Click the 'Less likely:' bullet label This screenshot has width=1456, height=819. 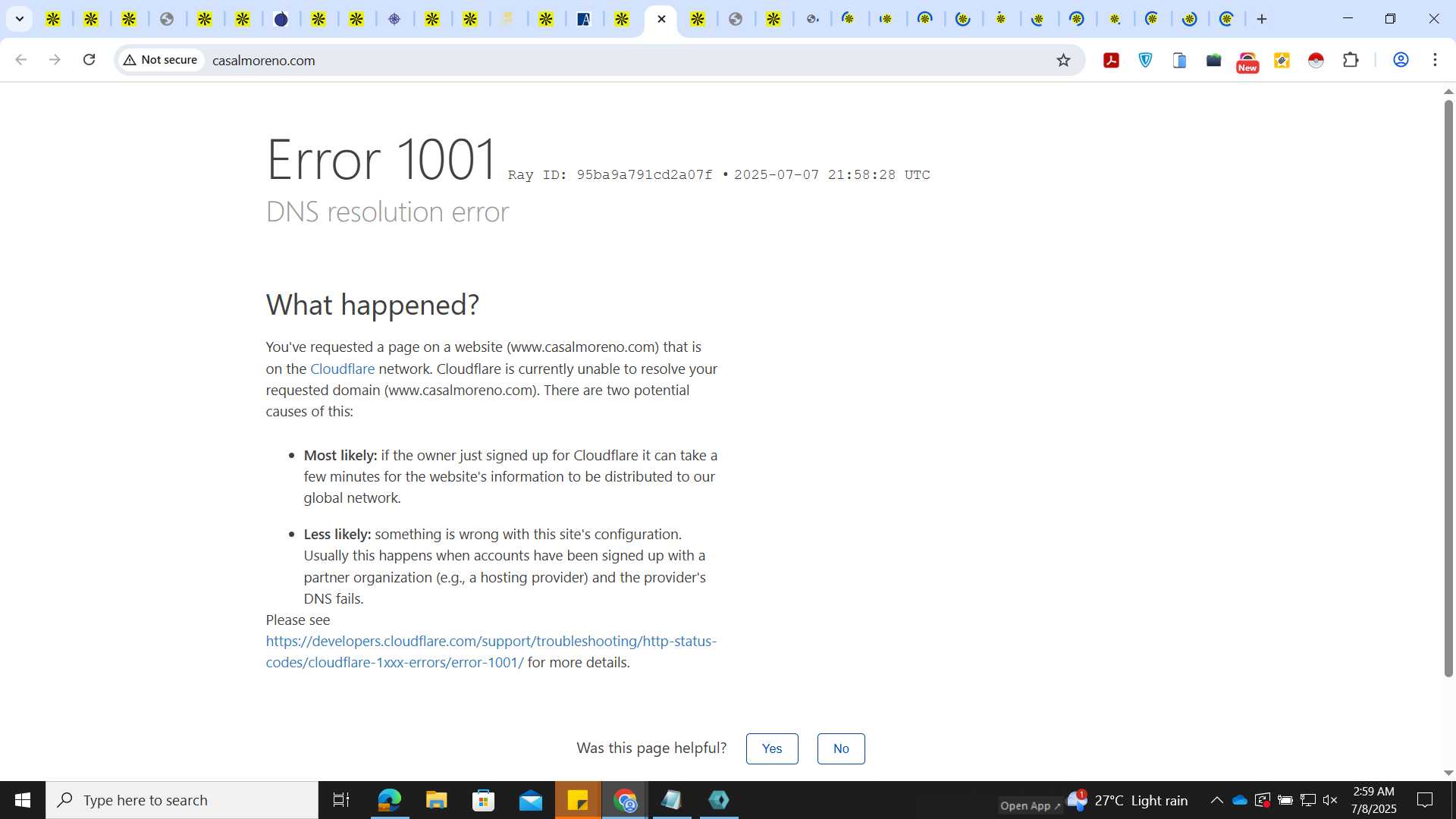coord(337,534)
